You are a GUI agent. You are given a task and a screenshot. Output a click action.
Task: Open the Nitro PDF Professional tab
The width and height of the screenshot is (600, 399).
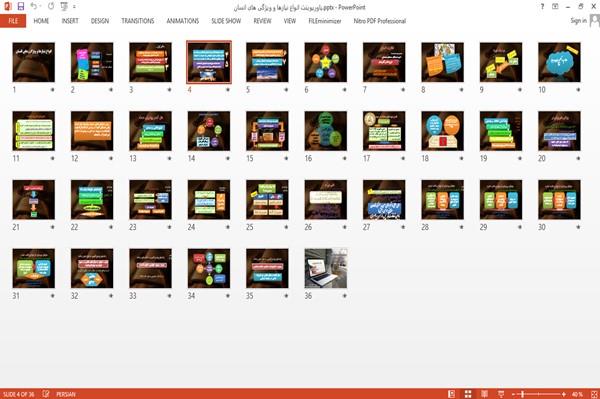pyautogui.click(x=380, y=21)
